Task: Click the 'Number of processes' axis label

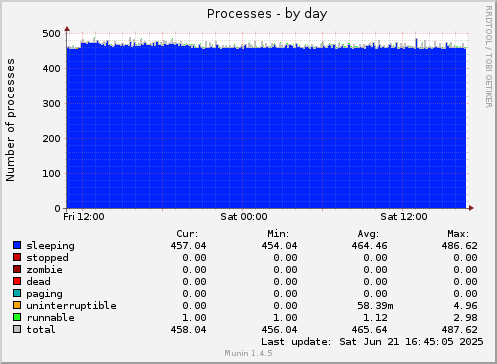Action: pyautogui.click(x=10, y=120)
